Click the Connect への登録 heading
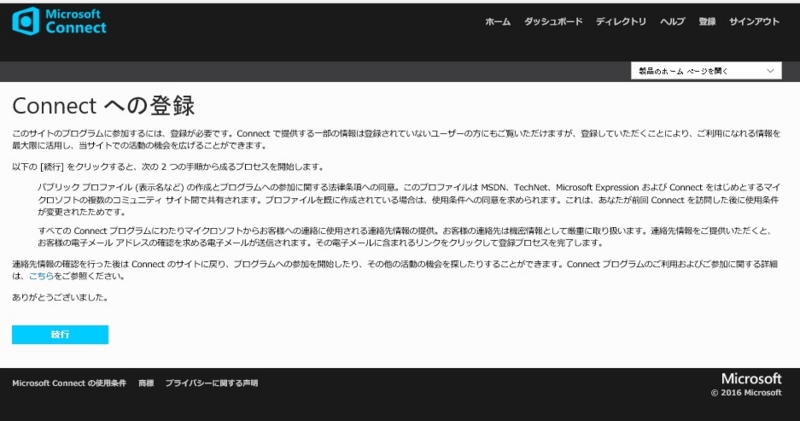Image resolution: width=800 pixels, height=421 pixels. [104, 106]
